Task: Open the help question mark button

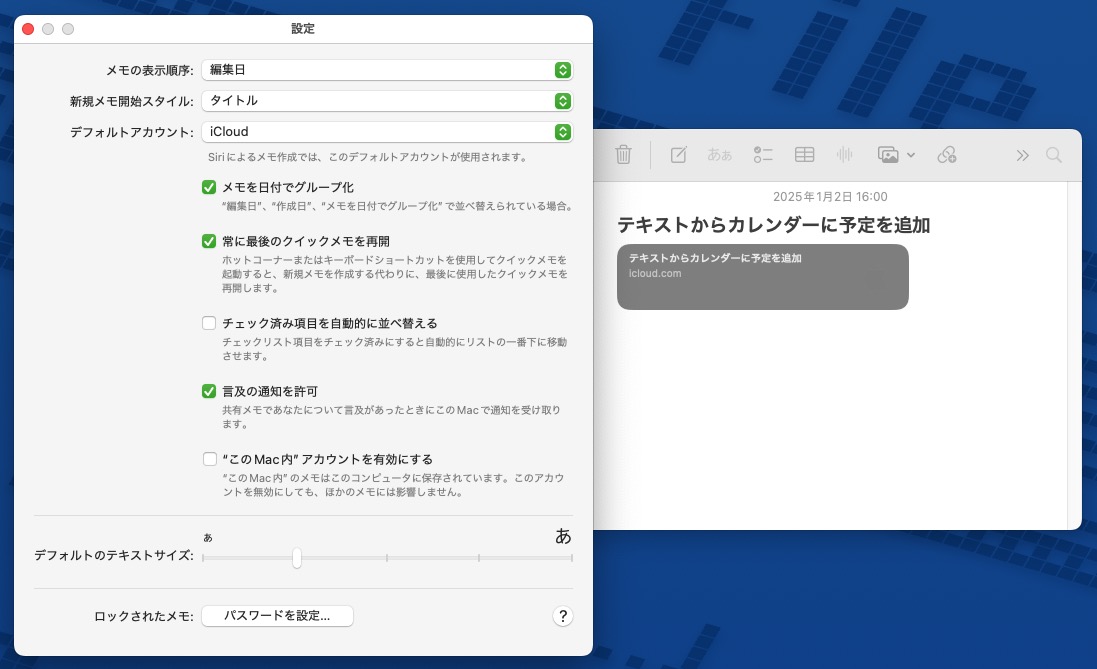Action: [562, 616]
